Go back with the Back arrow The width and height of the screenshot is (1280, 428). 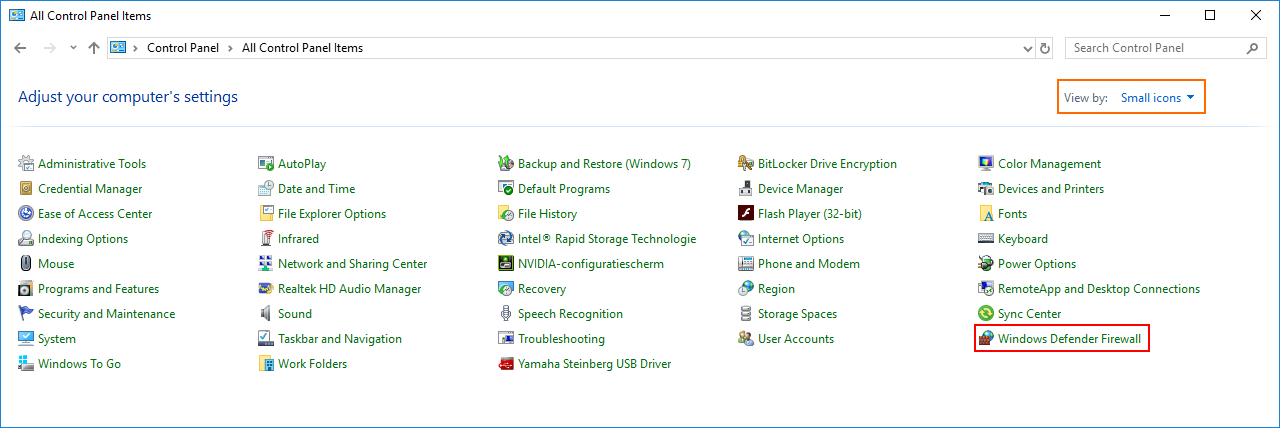21,48
